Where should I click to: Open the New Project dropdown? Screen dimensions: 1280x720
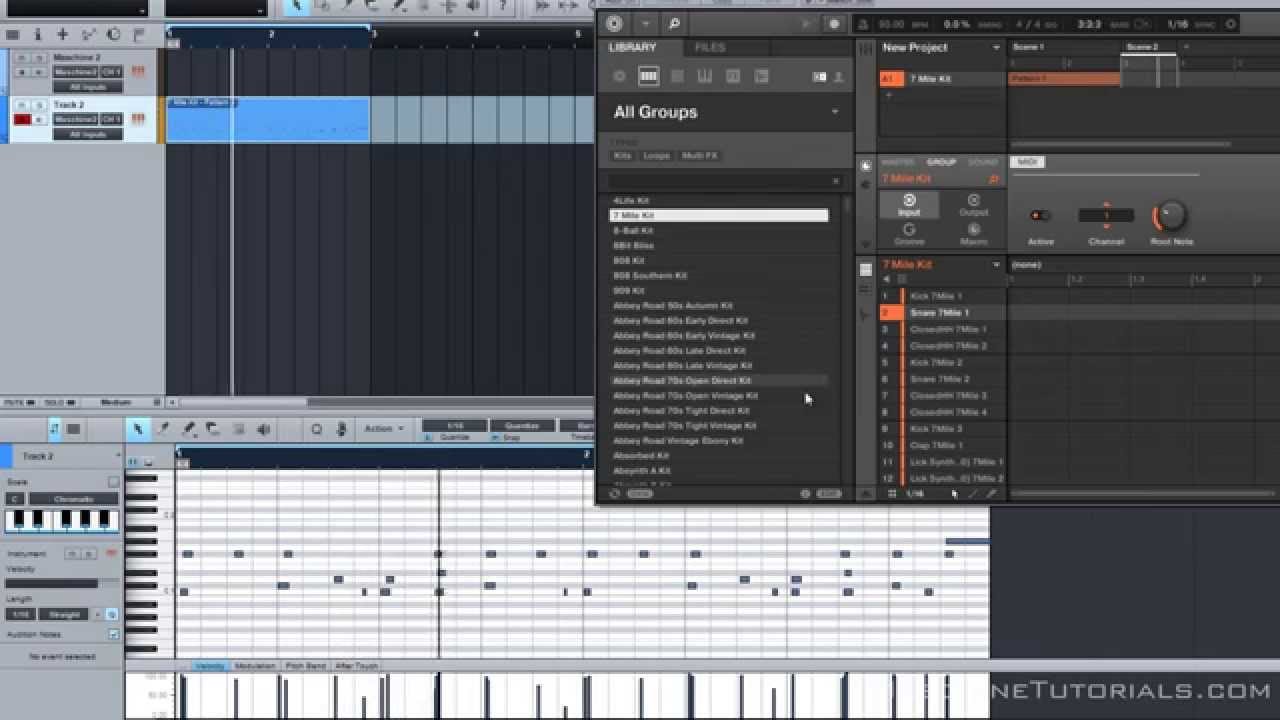coord(996,48)
